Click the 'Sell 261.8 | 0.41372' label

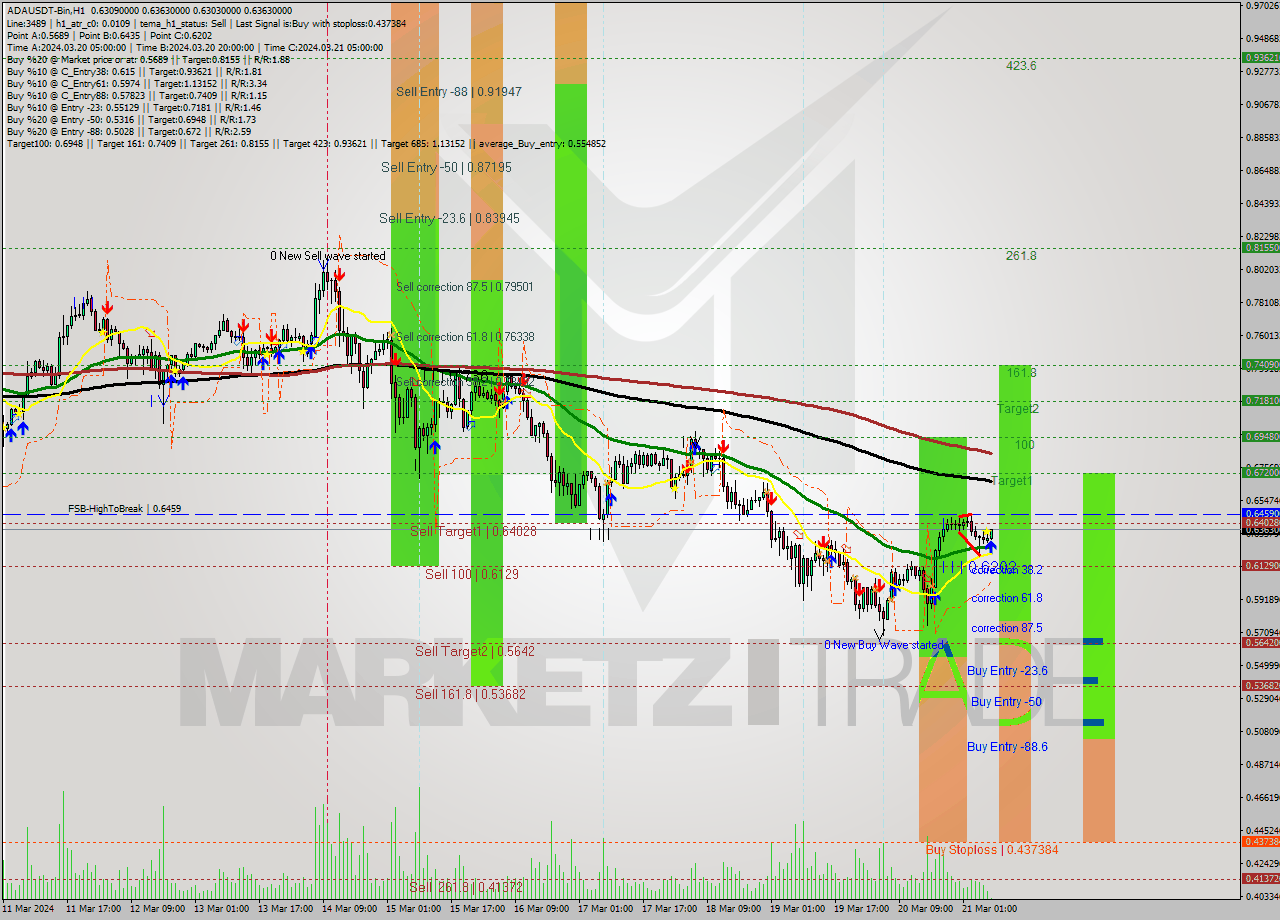point(466,887)
